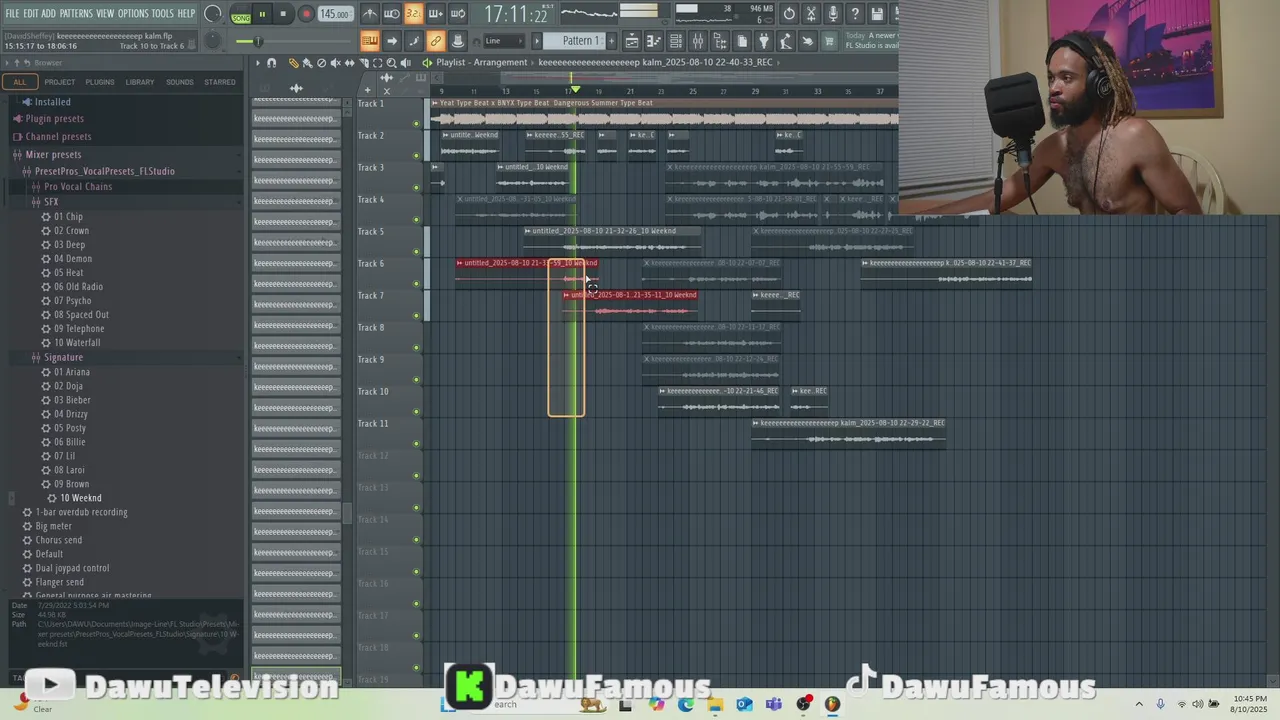
Task: Open the TOOLS menu
Action: tap(162, 14)
